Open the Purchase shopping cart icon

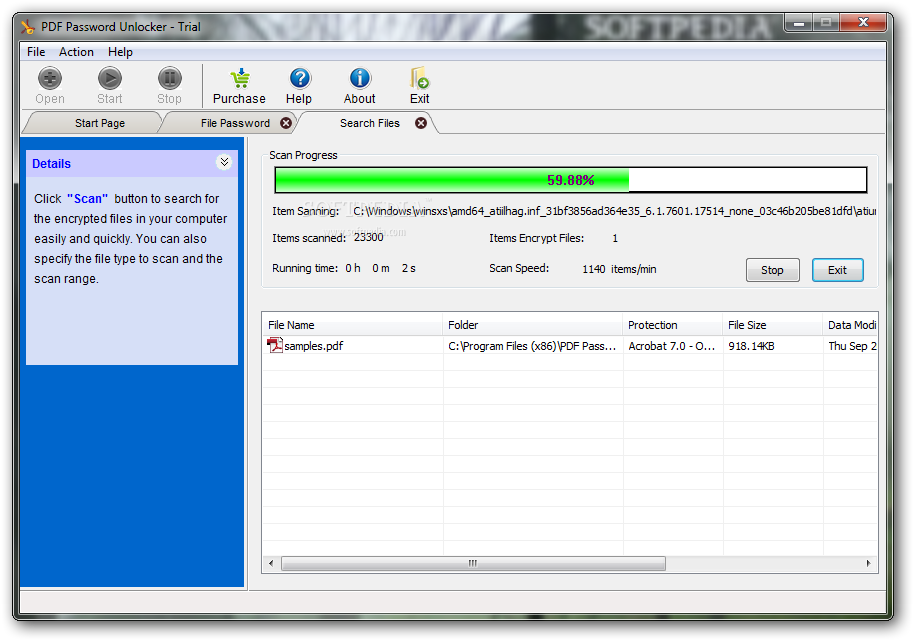tap(240, 78)
